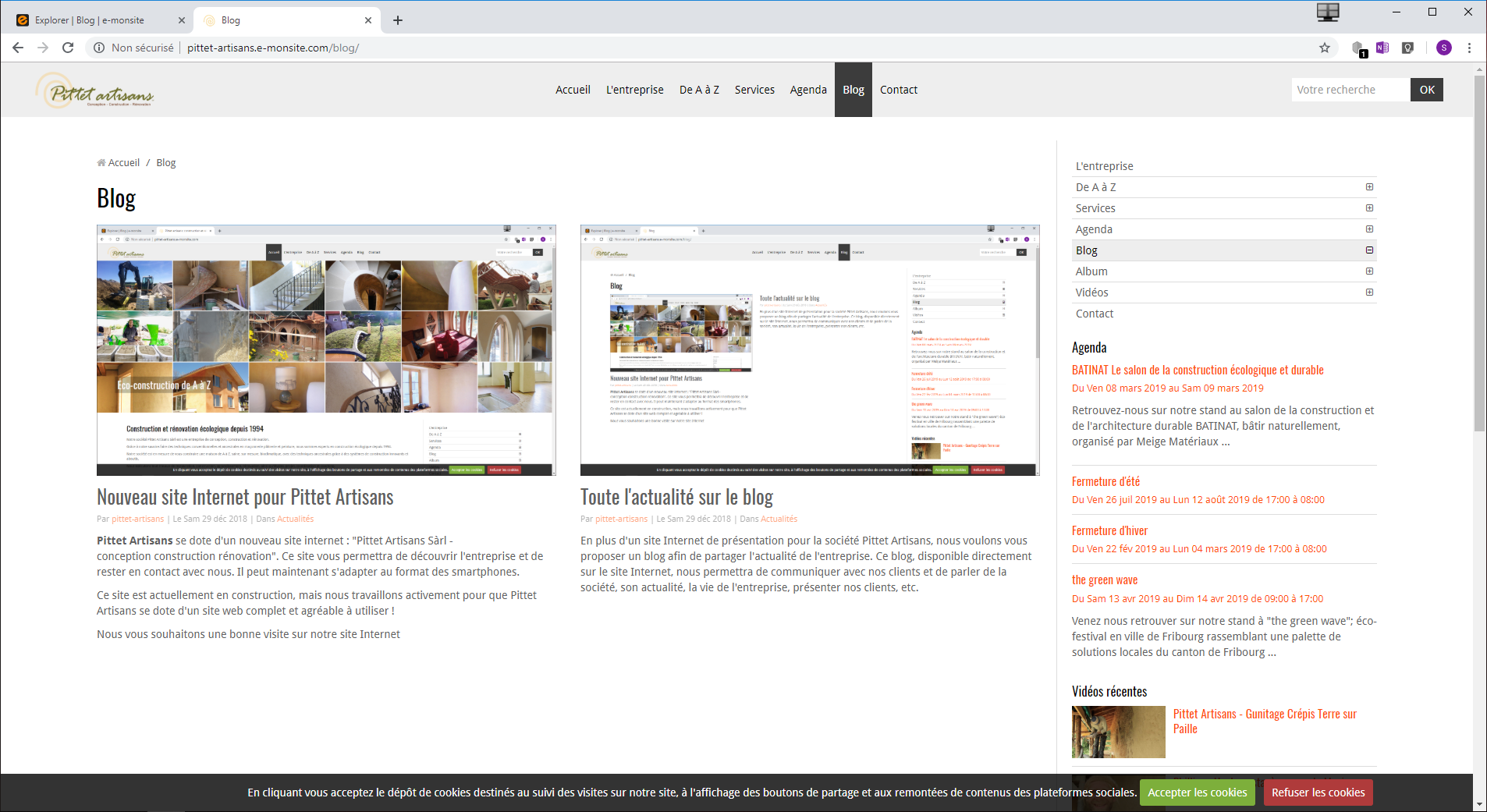Click pittet-artisans author link under second article
1487x812 pixels.
[x=621, y=519]
